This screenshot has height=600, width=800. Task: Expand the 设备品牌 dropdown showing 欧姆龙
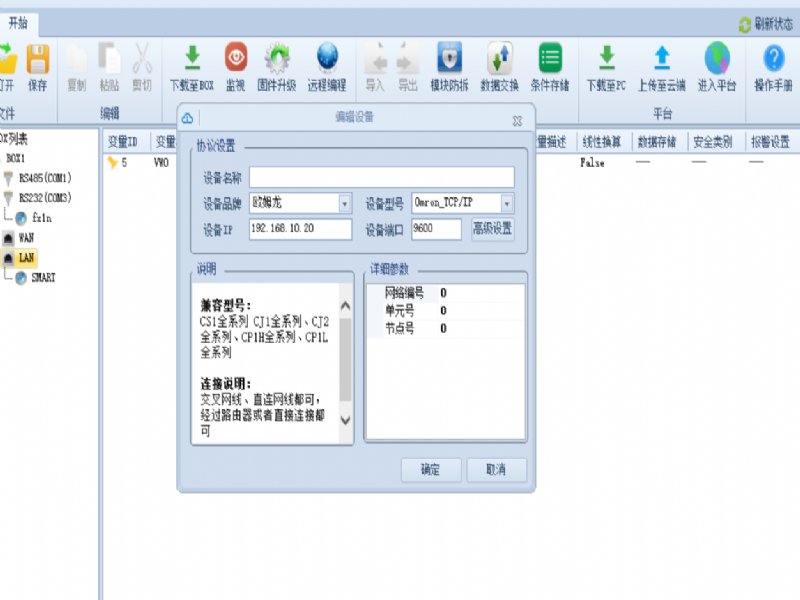coord(345,203)
